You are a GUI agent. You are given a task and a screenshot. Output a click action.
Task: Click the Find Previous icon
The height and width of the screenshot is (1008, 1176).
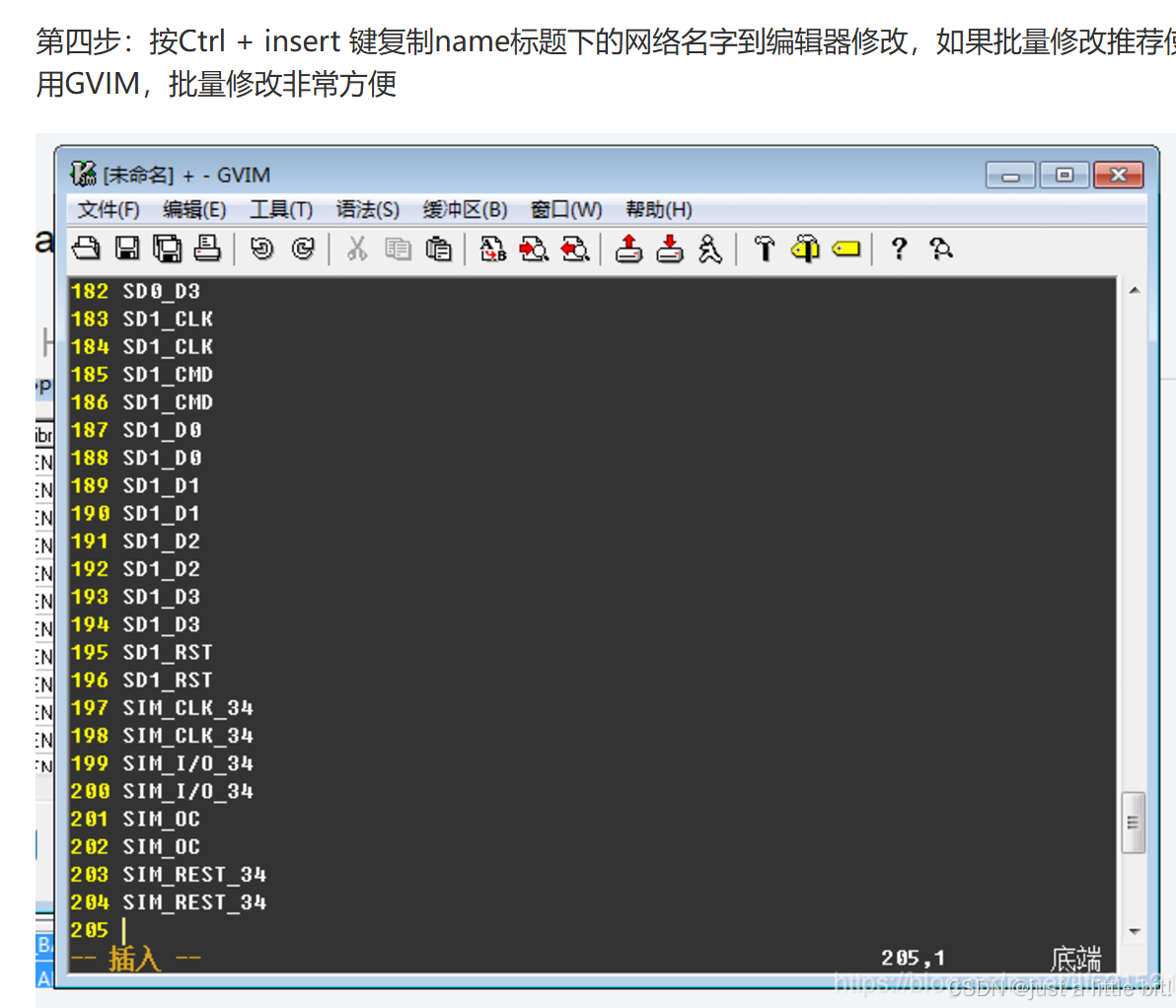(575, 249)
